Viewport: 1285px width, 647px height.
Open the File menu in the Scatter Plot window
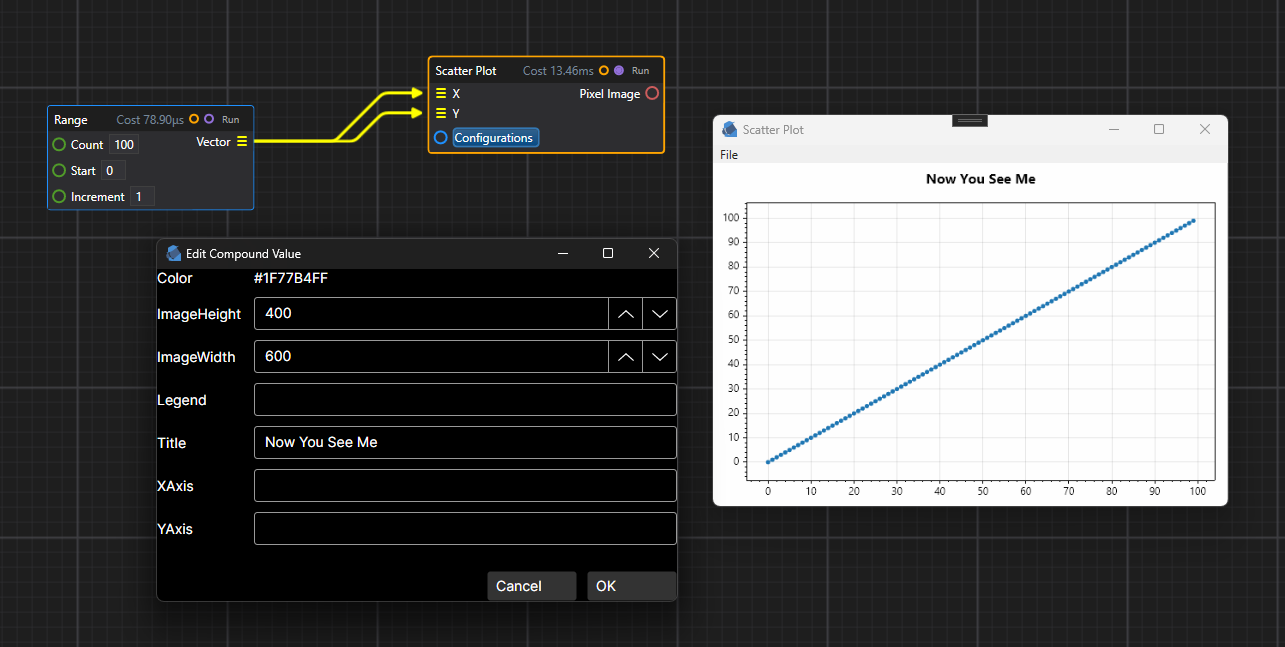pos(729,155)
